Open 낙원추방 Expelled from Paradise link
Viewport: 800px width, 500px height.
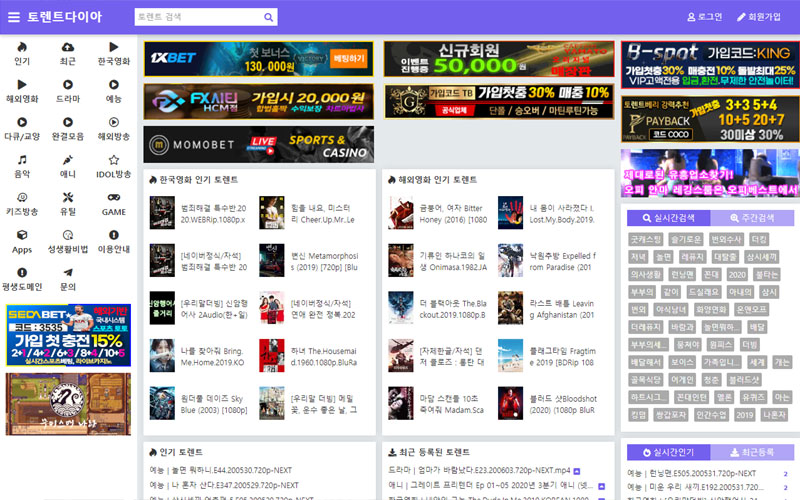pyautogui.click(x=563, y=261)
